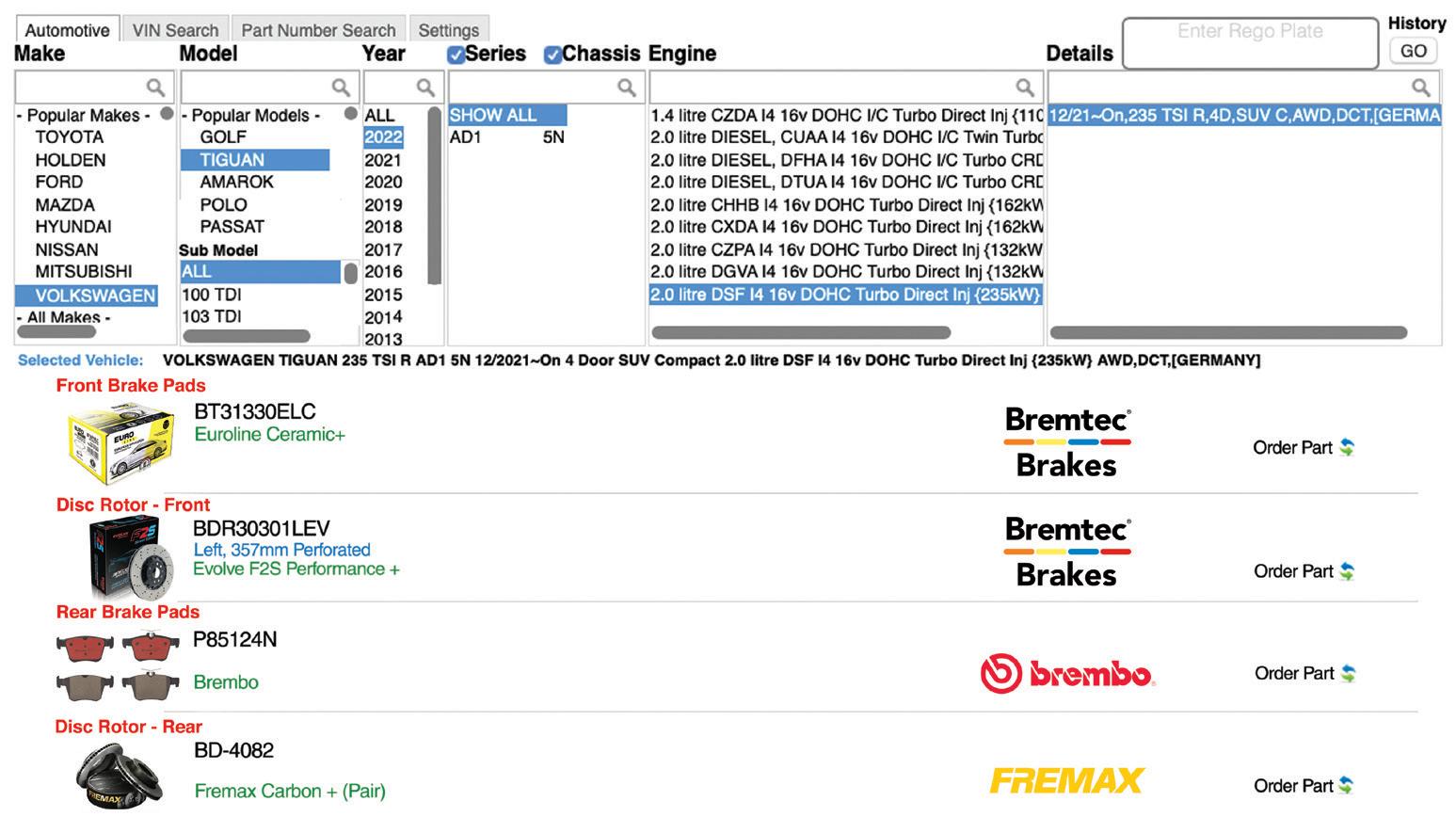1456x817 pixels.
Task: Select AMAROK in the Model list
Action: [x=237, y=182]
